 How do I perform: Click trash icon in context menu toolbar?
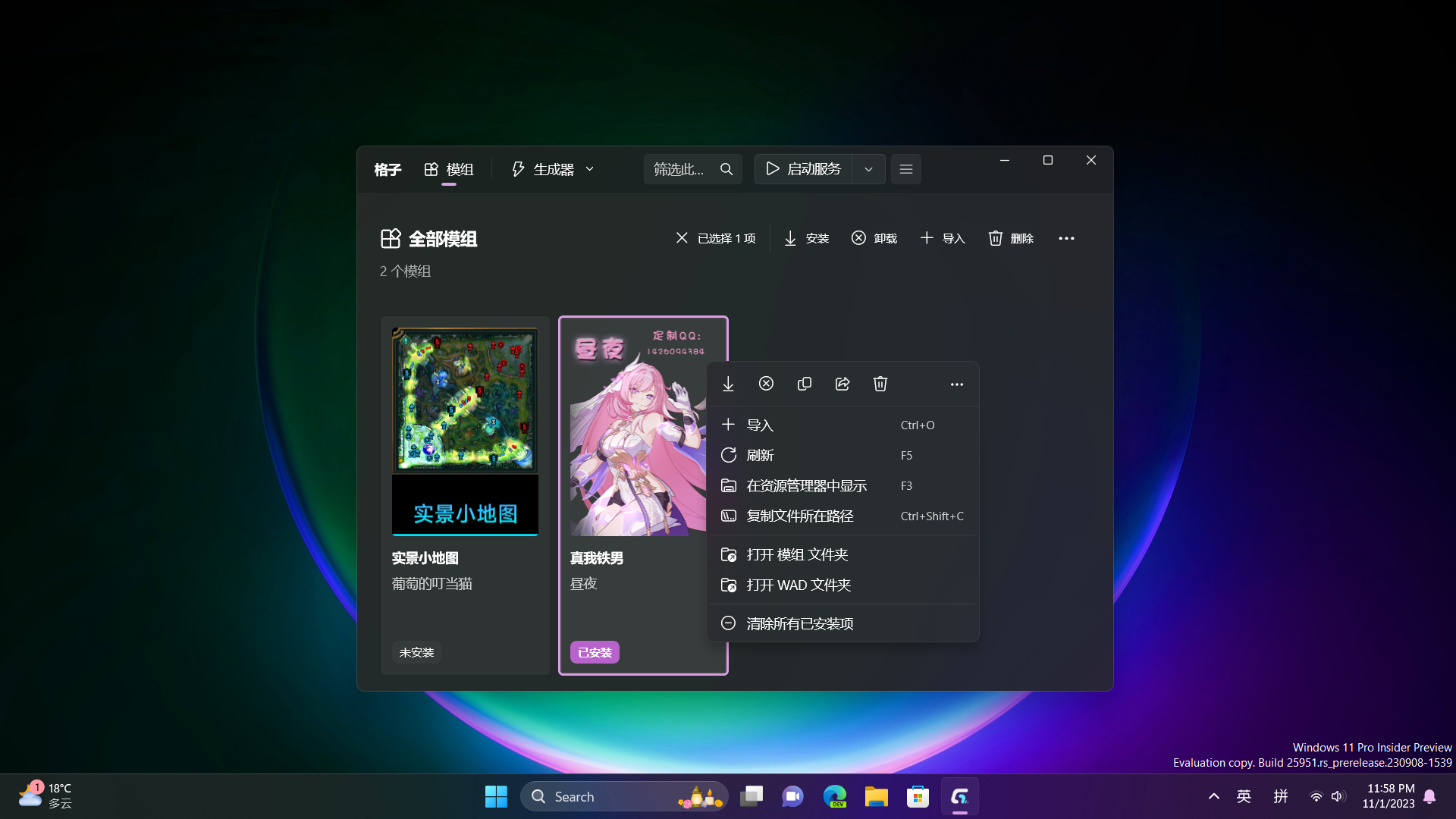[880, 384]
